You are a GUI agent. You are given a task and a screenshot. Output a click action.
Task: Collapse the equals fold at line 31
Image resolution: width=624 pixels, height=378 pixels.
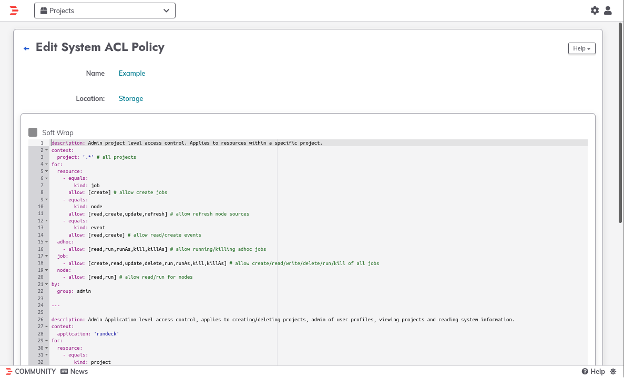click(47, 355)
